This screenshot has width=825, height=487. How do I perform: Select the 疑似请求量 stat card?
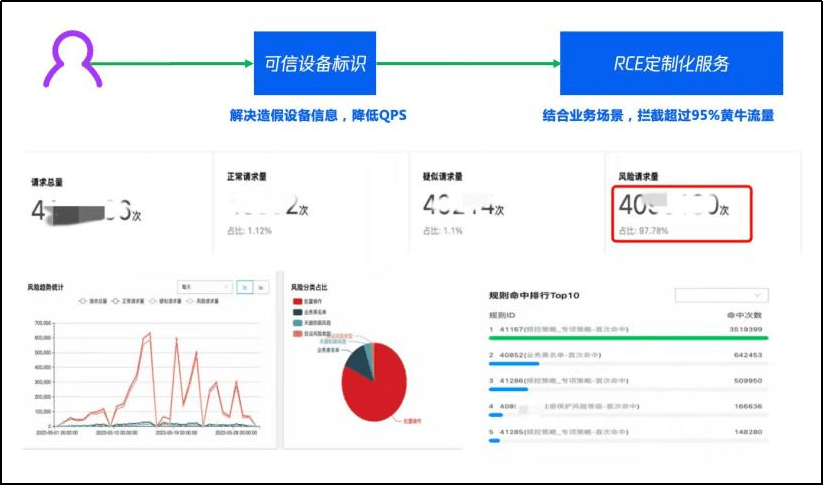(505, 205)
